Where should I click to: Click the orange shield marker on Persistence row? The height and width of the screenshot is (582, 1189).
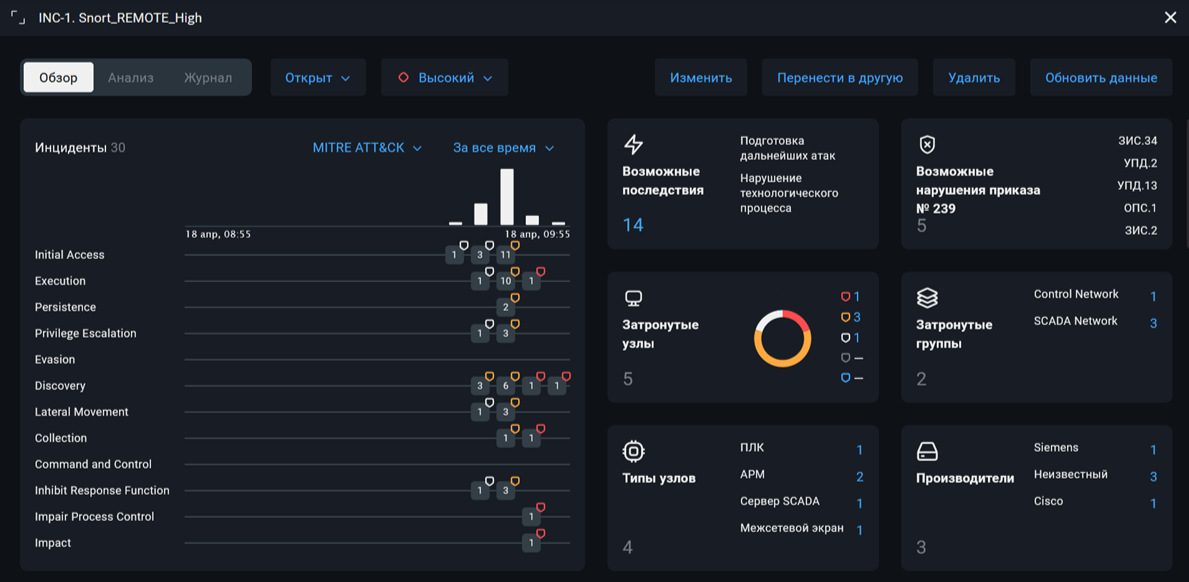tap(515, 298)
